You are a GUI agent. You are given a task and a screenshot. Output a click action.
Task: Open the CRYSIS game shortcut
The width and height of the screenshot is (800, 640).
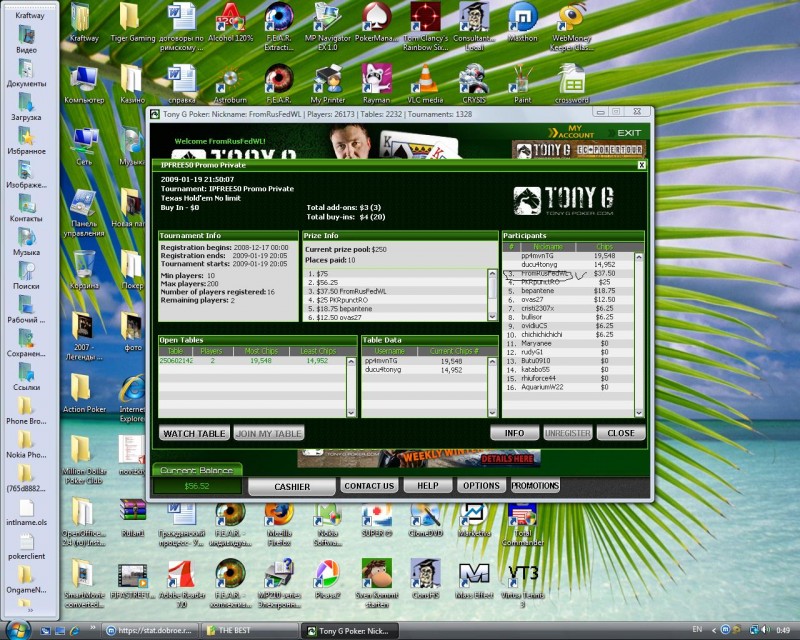pyautogui.click(x=474, y=78)
